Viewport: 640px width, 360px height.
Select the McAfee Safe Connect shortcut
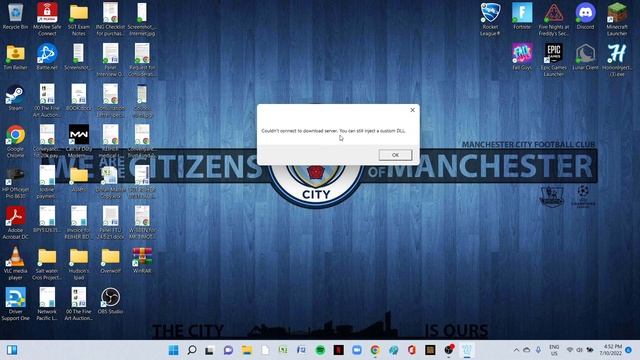[x=47, y=19]
